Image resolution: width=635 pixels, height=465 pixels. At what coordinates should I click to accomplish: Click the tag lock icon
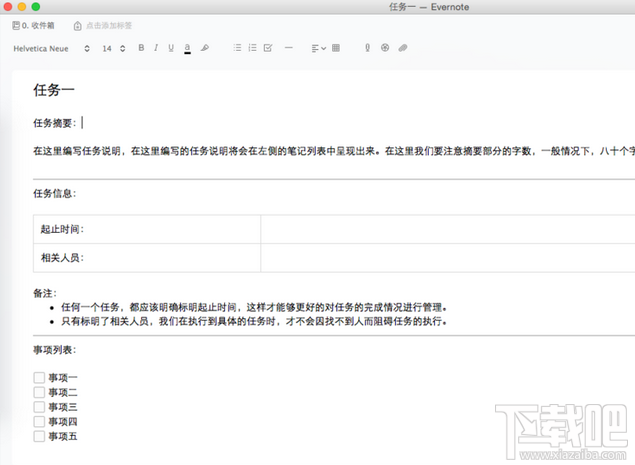[x=77, y=26]
